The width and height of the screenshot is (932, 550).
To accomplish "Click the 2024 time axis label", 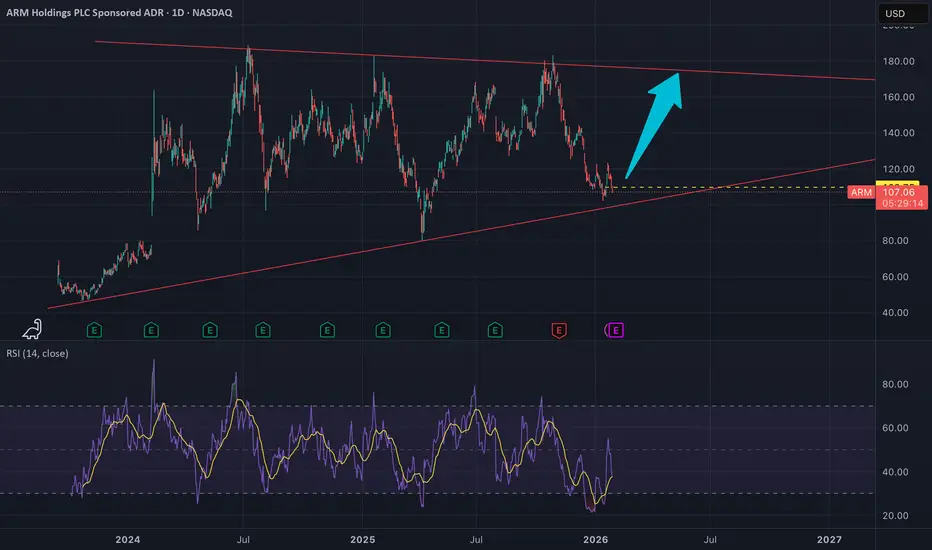I will [x=128, y=540].
